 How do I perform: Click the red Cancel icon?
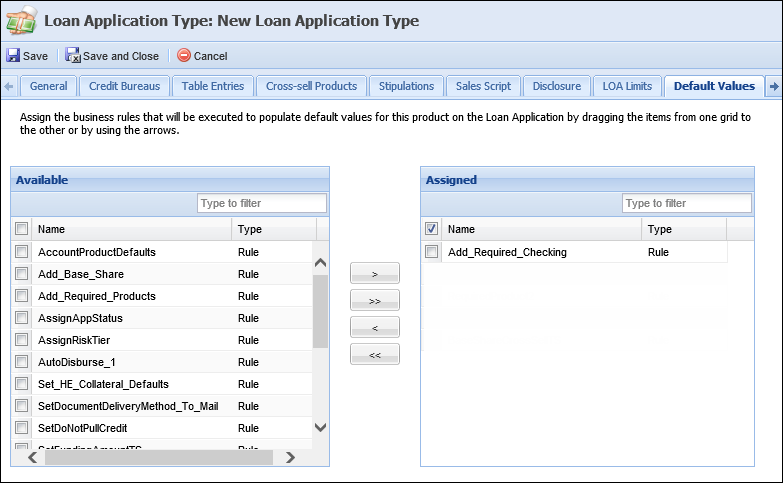tap(184, 55)
